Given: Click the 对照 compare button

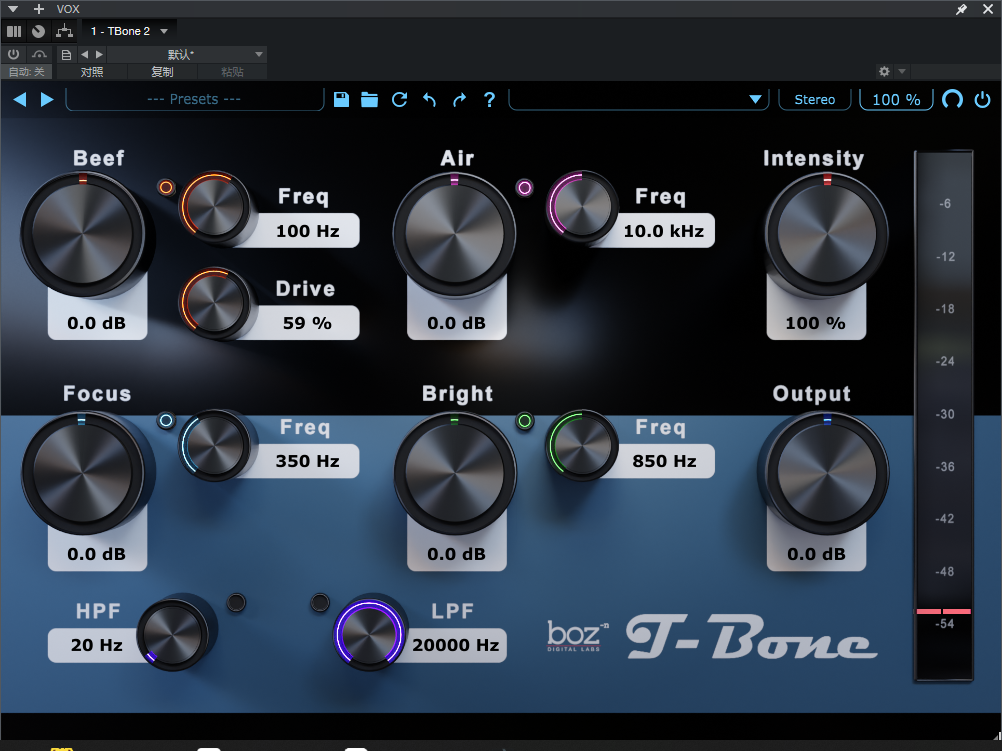Looking at the screenshot, I should 91,72.
